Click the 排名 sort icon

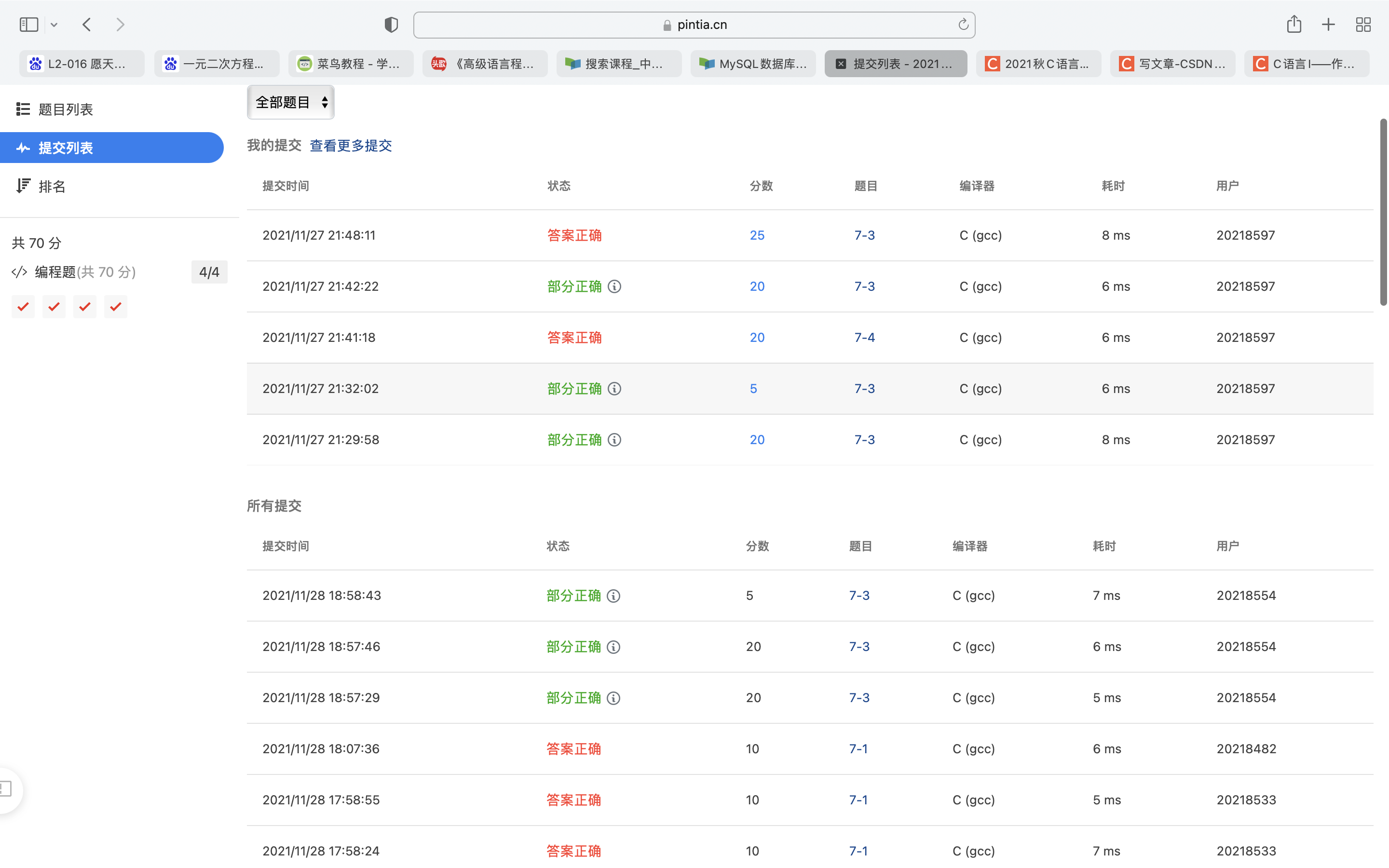point(23,186)
